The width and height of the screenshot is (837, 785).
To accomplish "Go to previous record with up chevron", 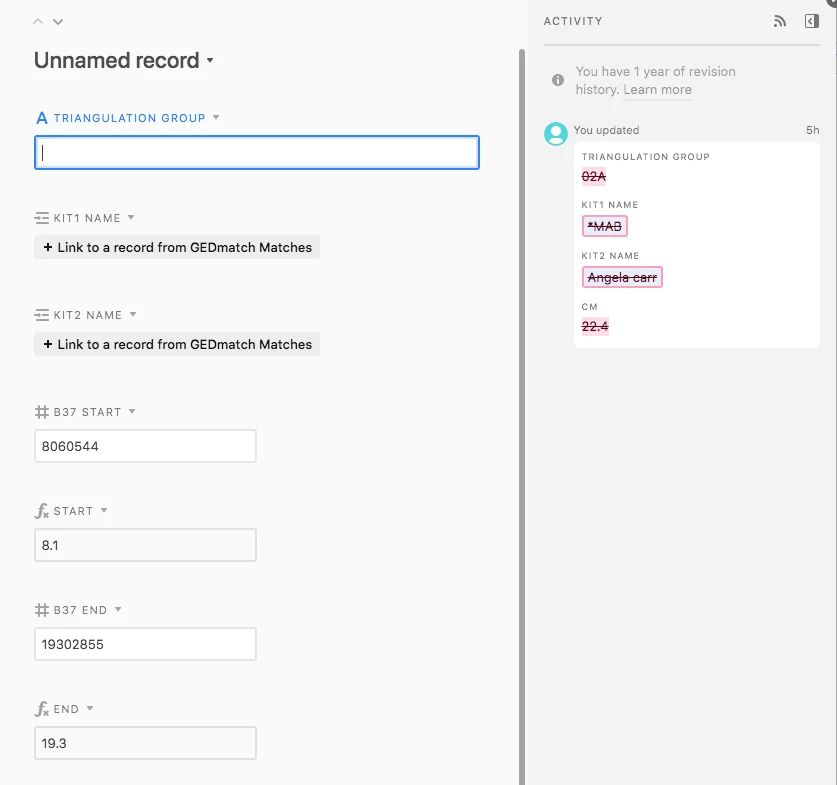I will [38, 21].
